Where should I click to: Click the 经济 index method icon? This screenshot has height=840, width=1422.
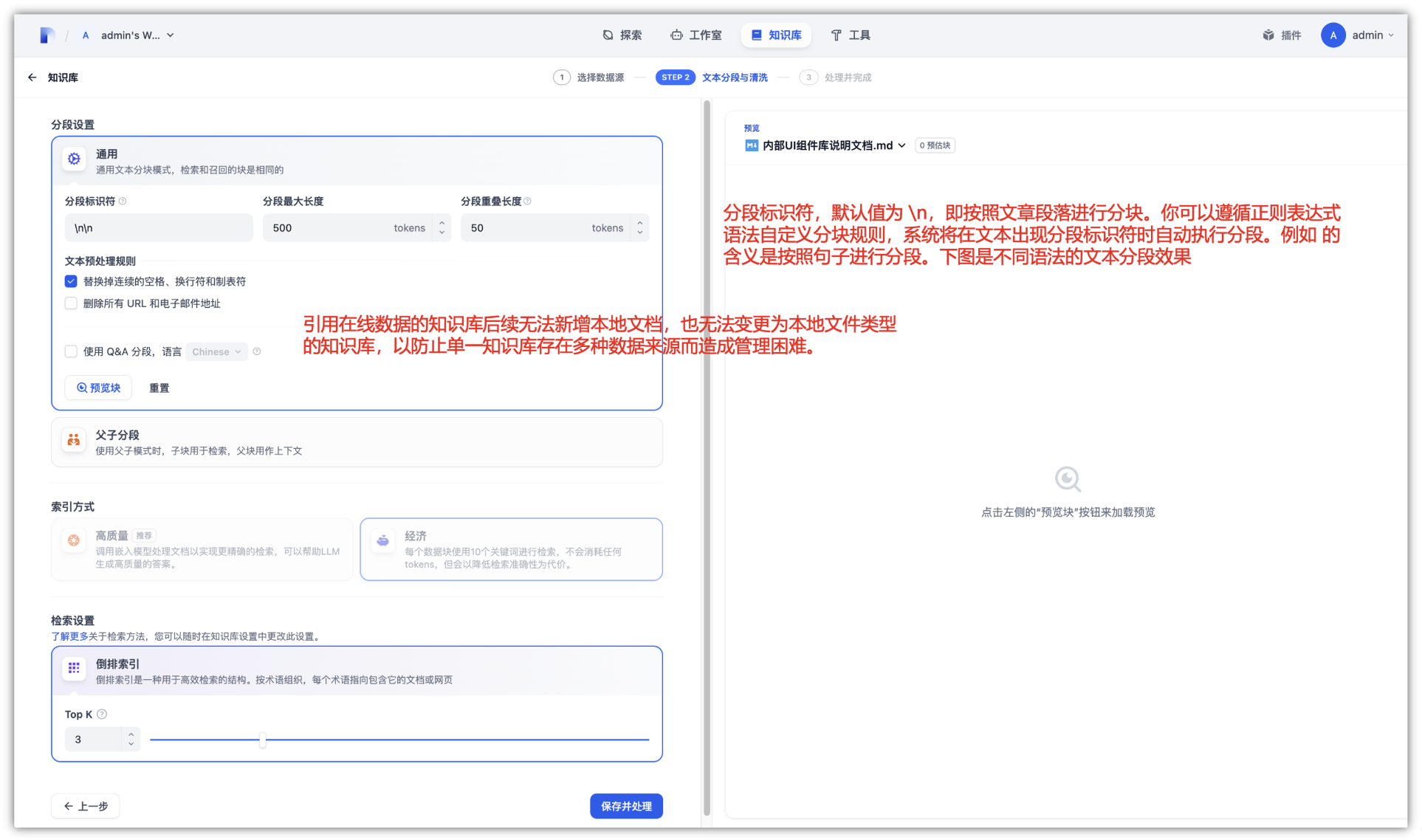pyautogui.click(x=382, y=540)
